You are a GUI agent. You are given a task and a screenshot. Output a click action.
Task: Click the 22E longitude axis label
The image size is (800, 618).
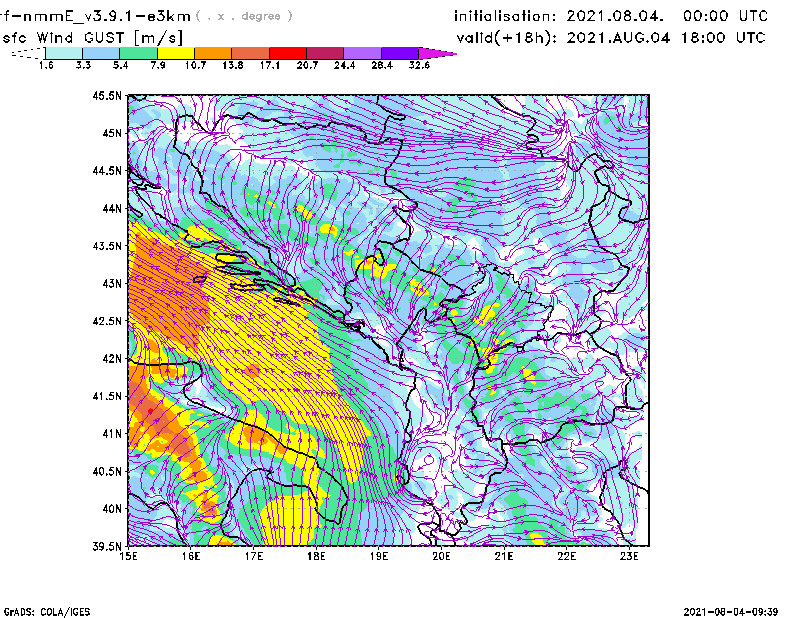pyautogui.click(x=567, y=556)
